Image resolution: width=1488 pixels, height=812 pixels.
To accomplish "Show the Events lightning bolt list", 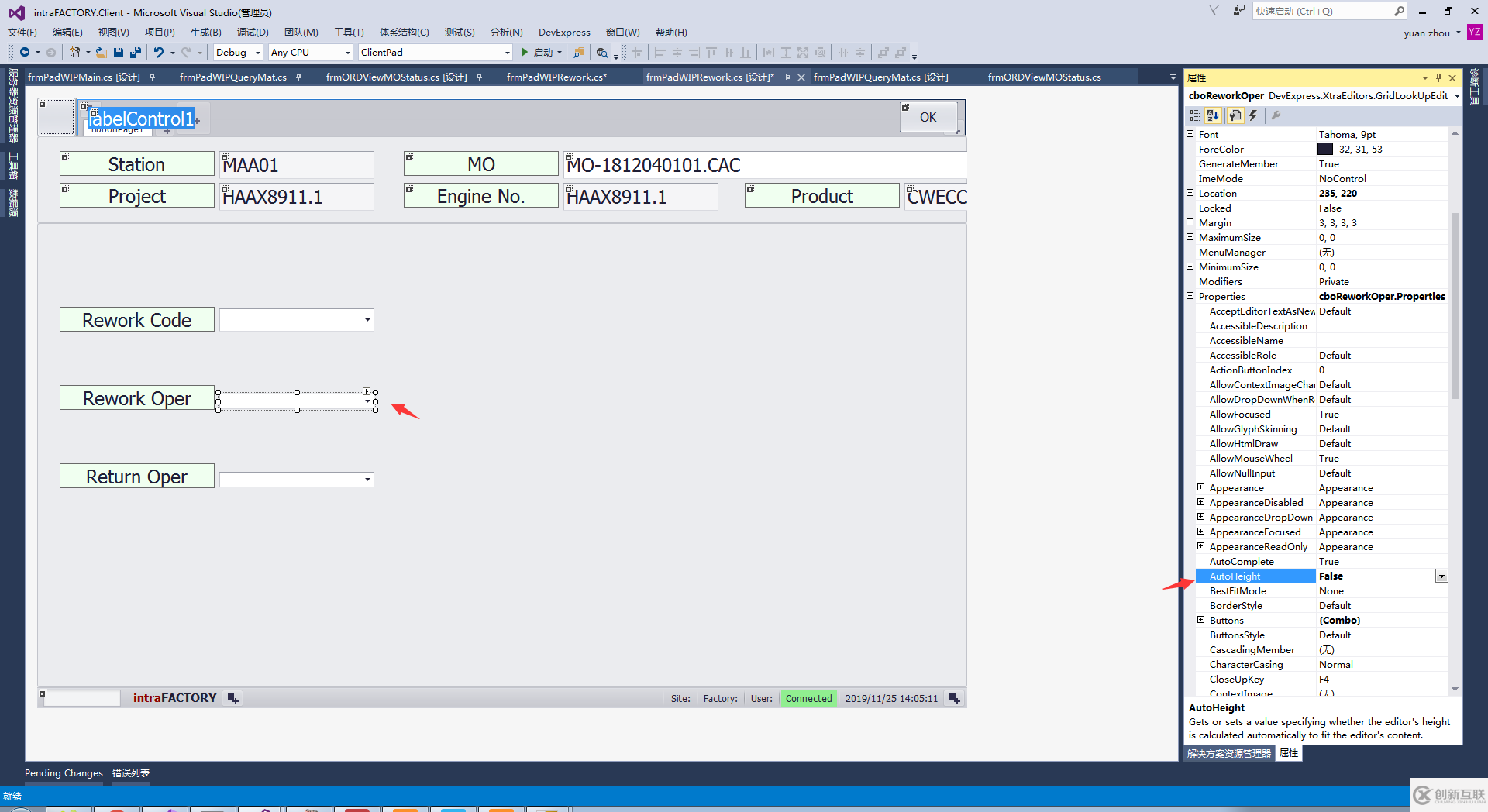I will coord(1253,115).
